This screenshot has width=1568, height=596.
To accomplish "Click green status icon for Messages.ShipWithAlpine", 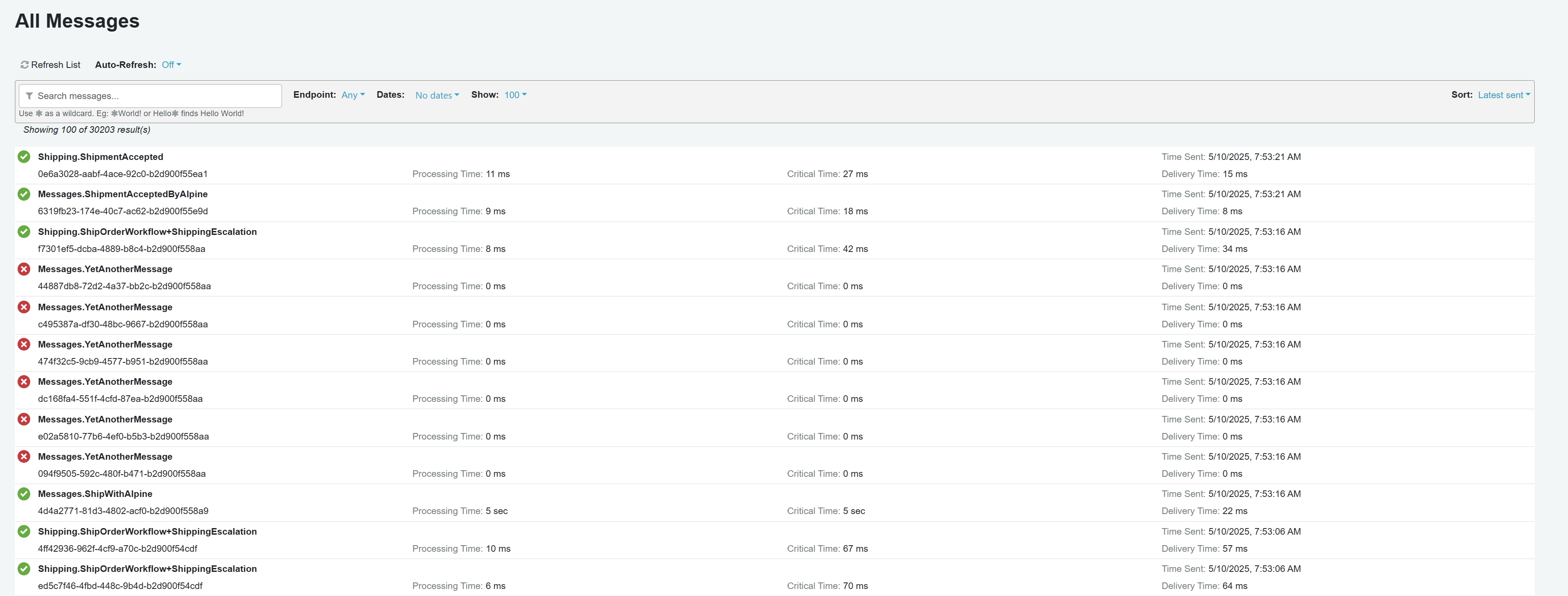I will pyautogui.click(x=24, y=494).
